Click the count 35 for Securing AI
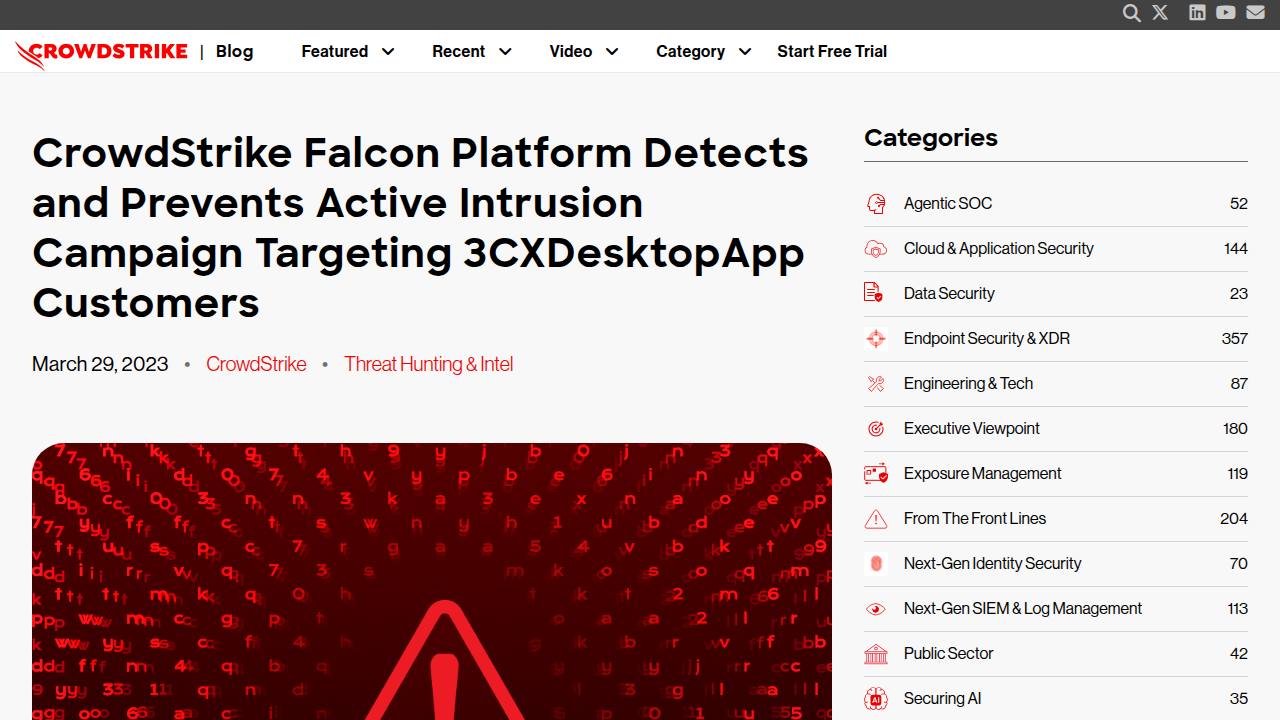The height and width of the screenshot is (720, 1280). [x=1239, y=698]
